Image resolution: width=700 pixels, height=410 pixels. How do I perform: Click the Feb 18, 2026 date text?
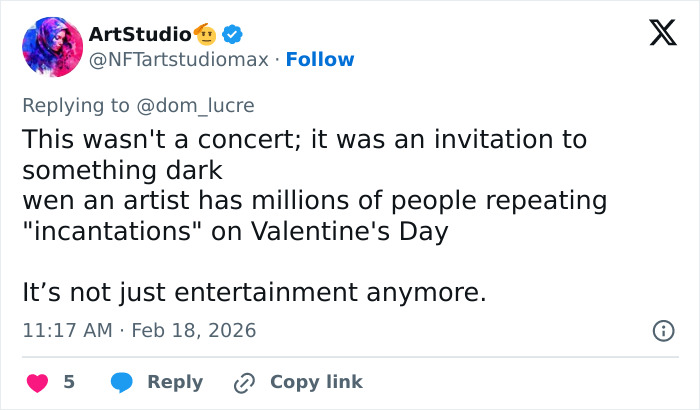(192, 330)
